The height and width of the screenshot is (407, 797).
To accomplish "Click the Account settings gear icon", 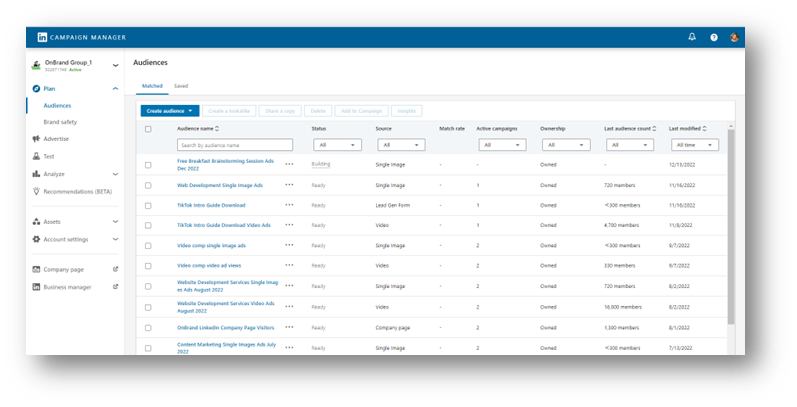I will [36, 239].
